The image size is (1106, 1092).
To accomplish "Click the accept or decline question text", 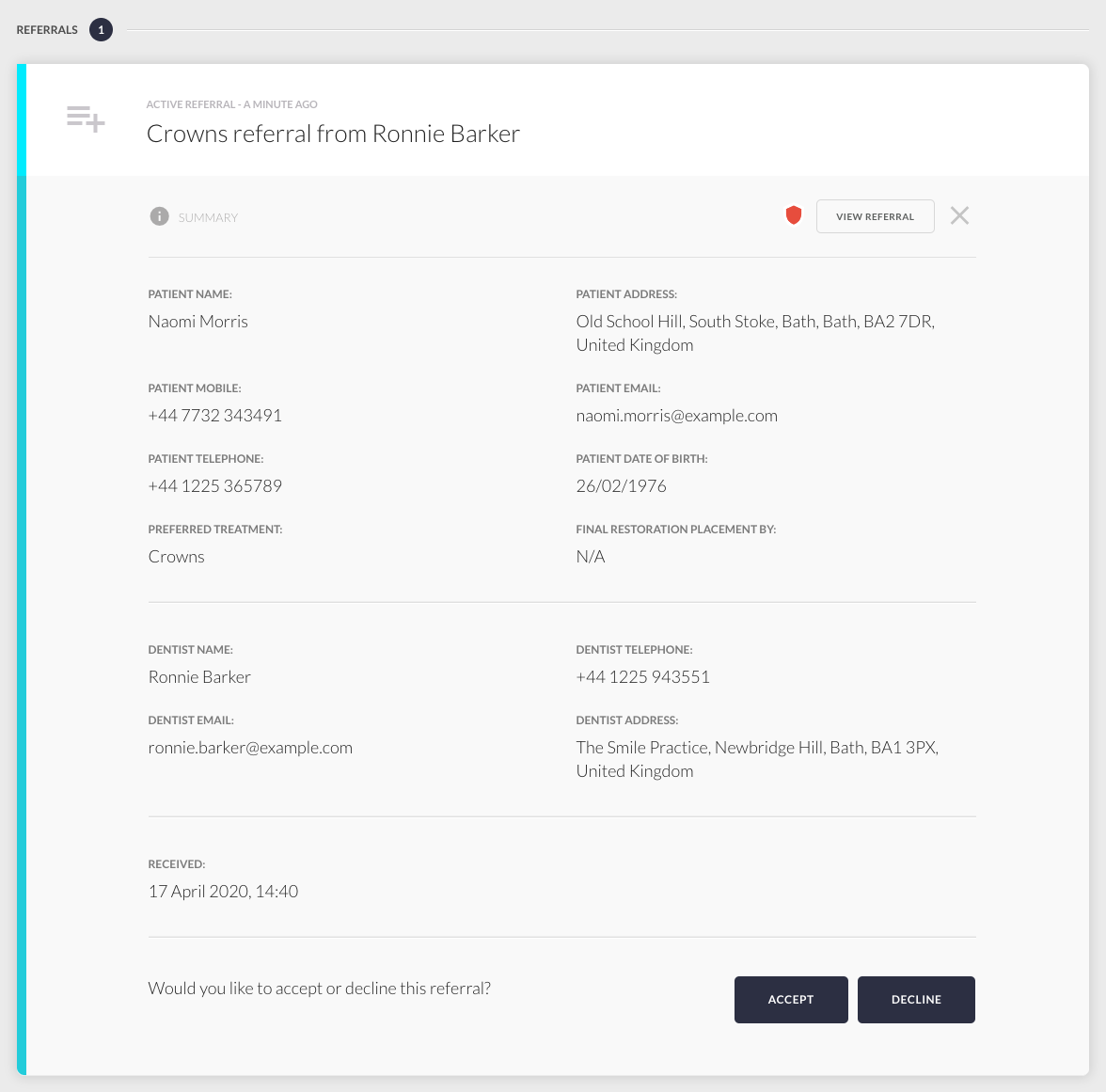I will [320, 989].
